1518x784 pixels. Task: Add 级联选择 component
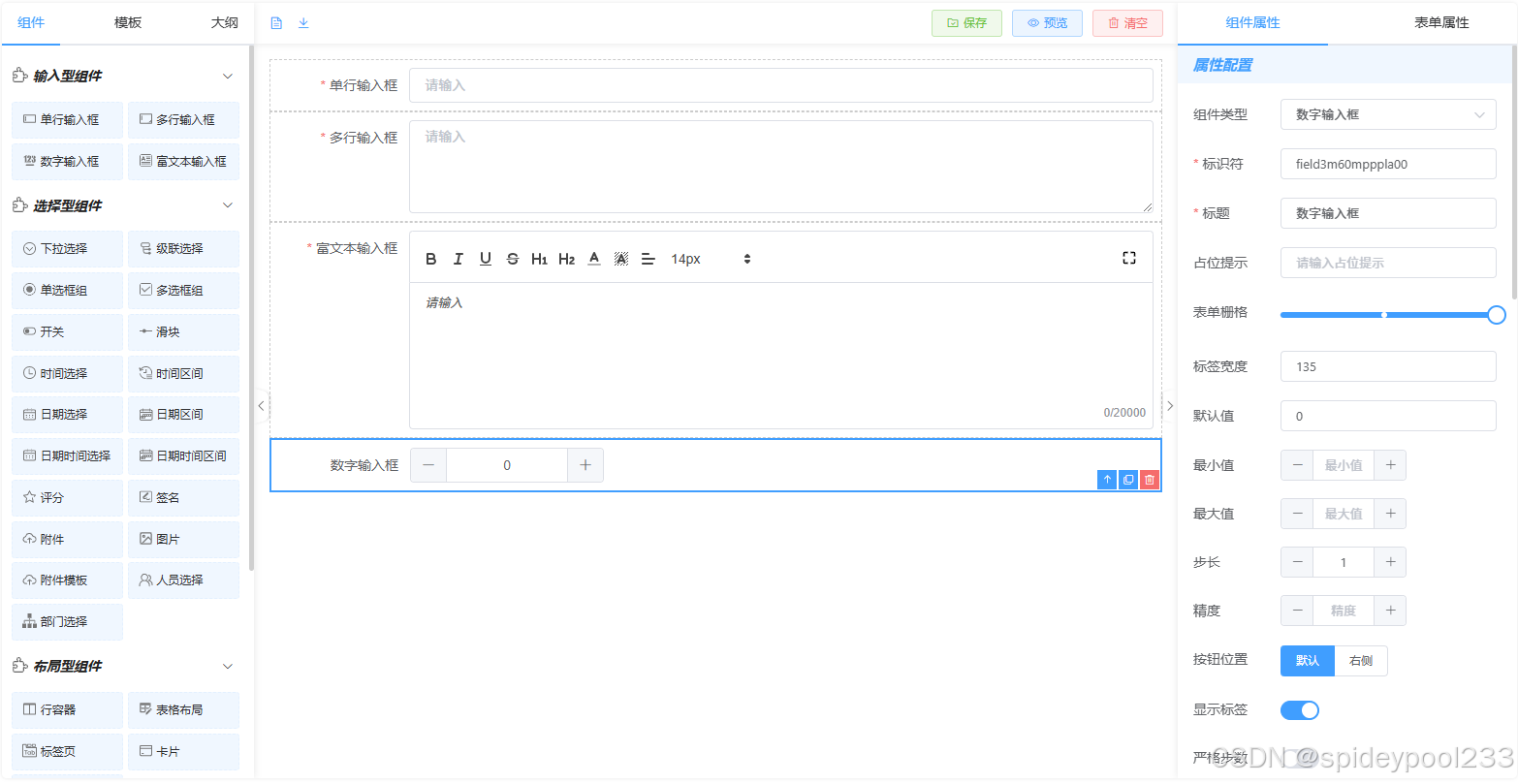click(184, 249)
